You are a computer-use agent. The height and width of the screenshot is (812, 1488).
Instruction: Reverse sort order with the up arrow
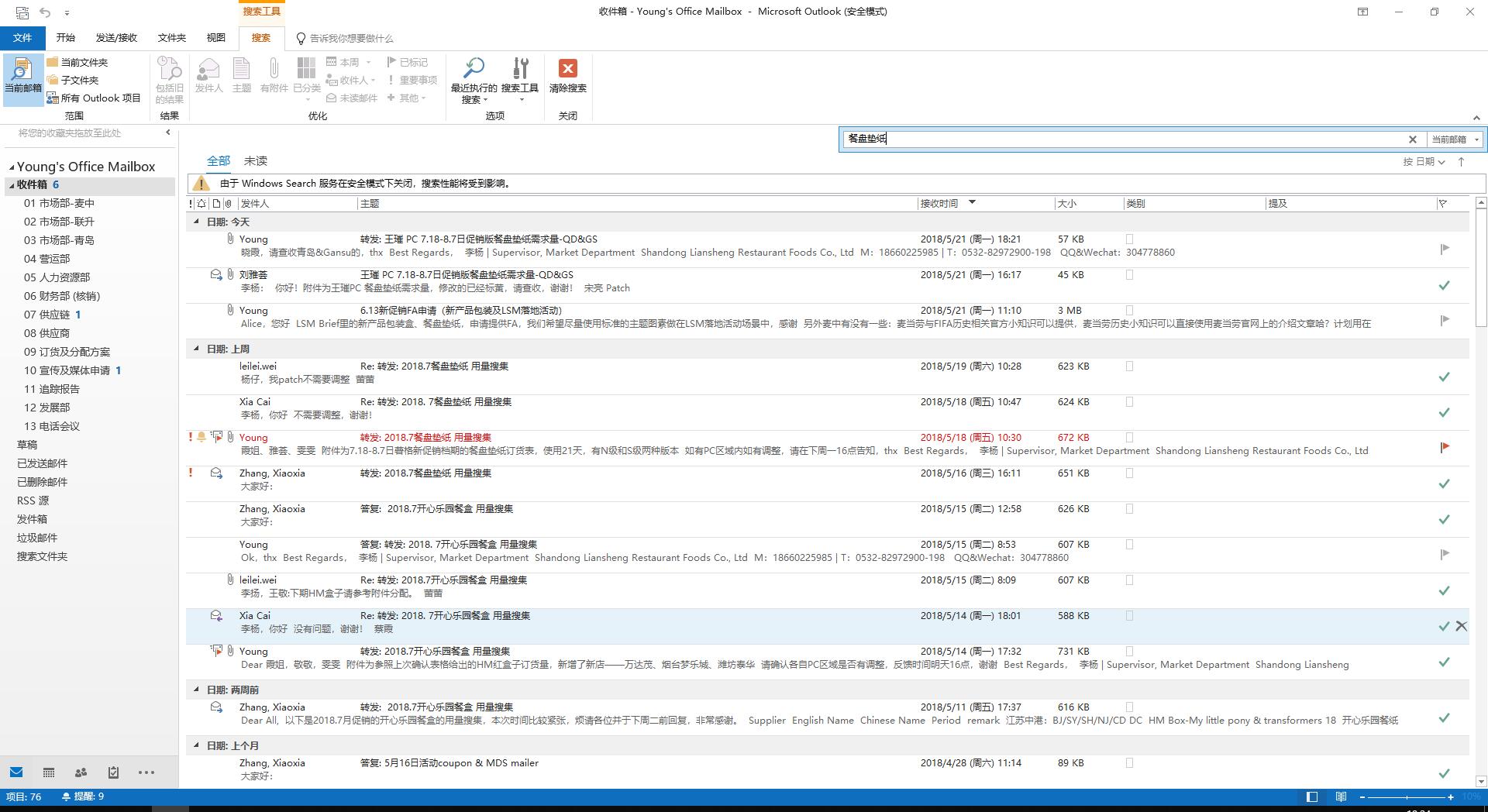click(x=1461, y=162)
